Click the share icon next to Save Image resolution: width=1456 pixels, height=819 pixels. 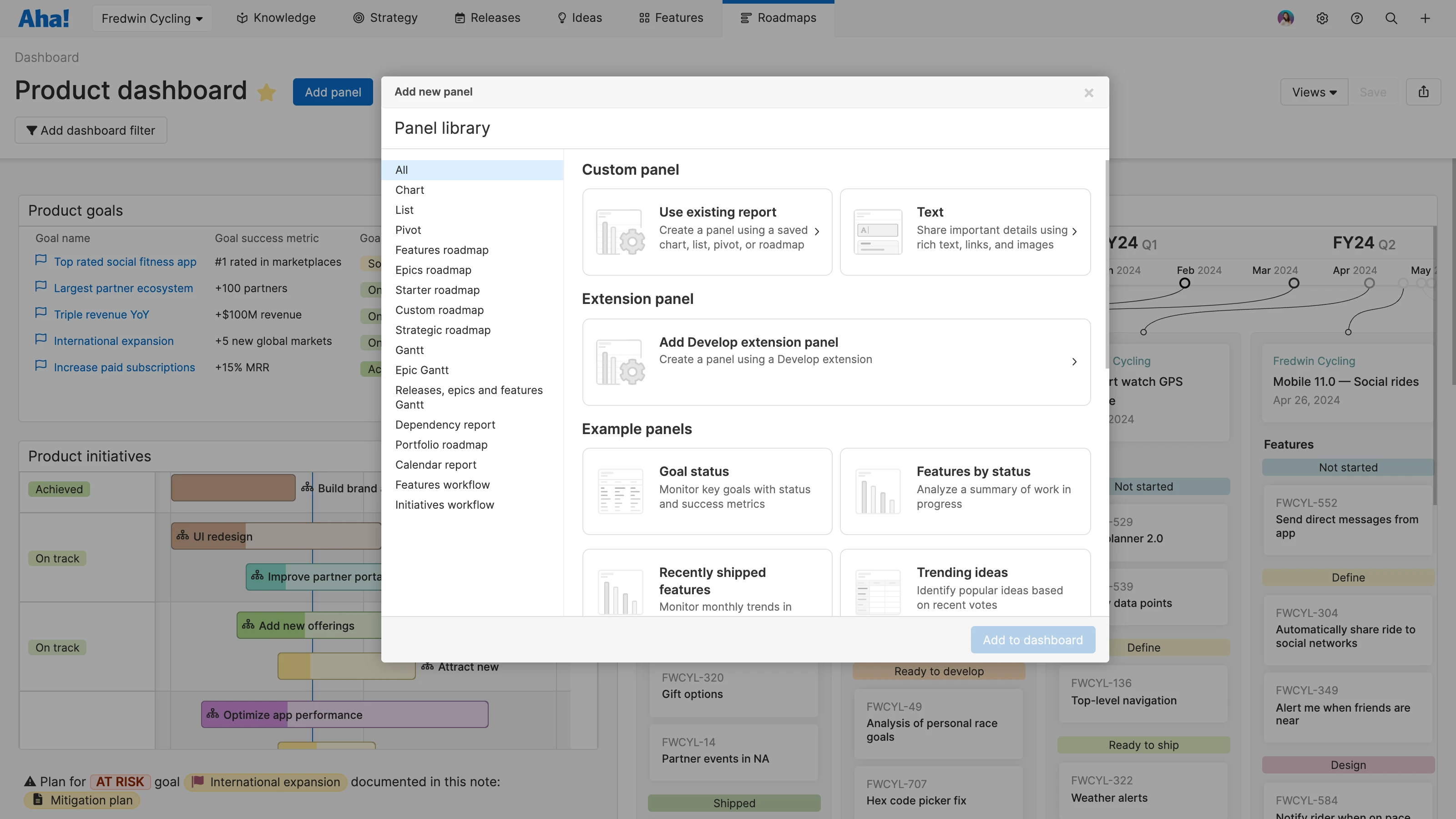click(x=1424, y=91)
